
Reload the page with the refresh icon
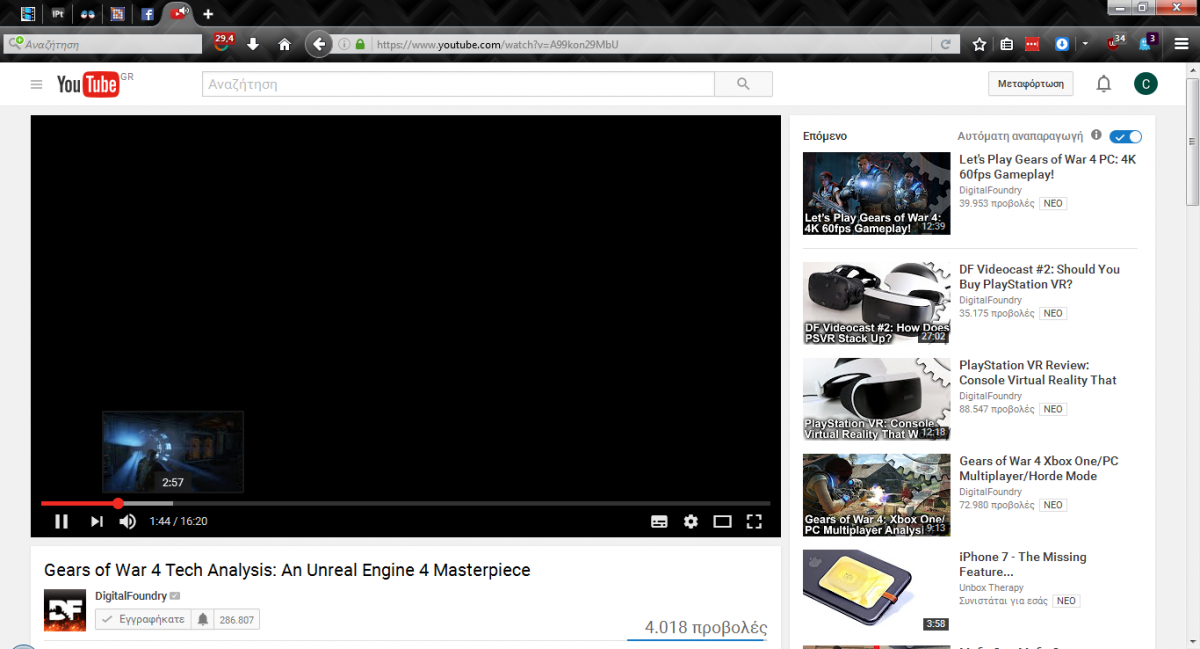tap(945, 44)
